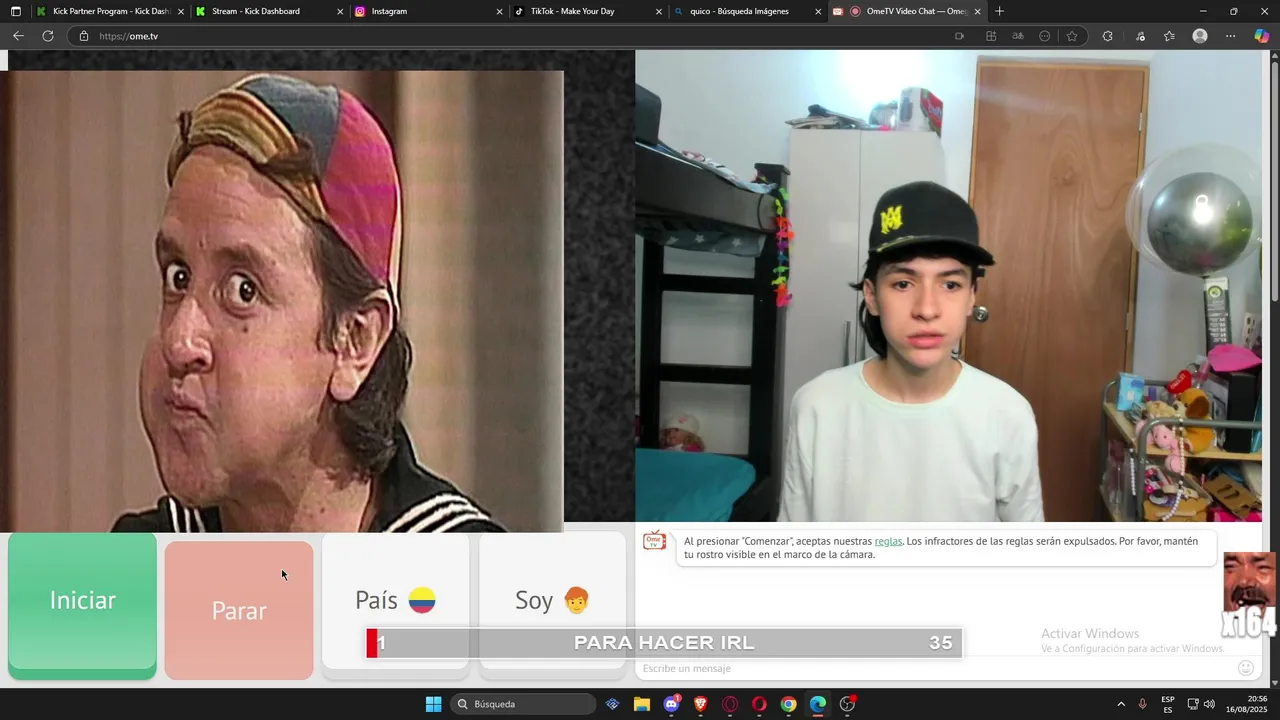This screenshot has width=1280, height=720.
Task: Open OBS Studio from the taskbar
Action: [847, 704]
